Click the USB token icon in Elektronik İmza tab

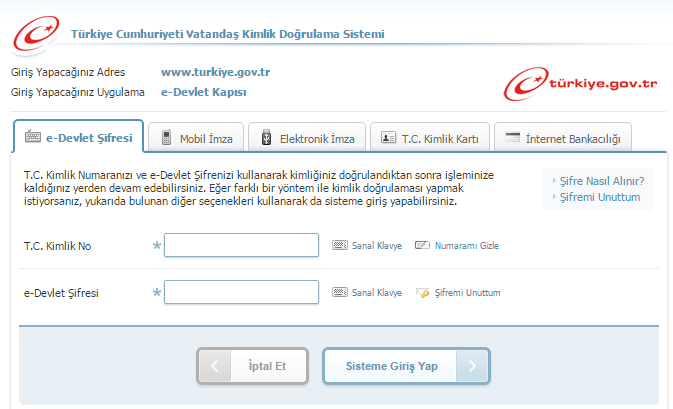pyautogui.click(x=266, y=138)
